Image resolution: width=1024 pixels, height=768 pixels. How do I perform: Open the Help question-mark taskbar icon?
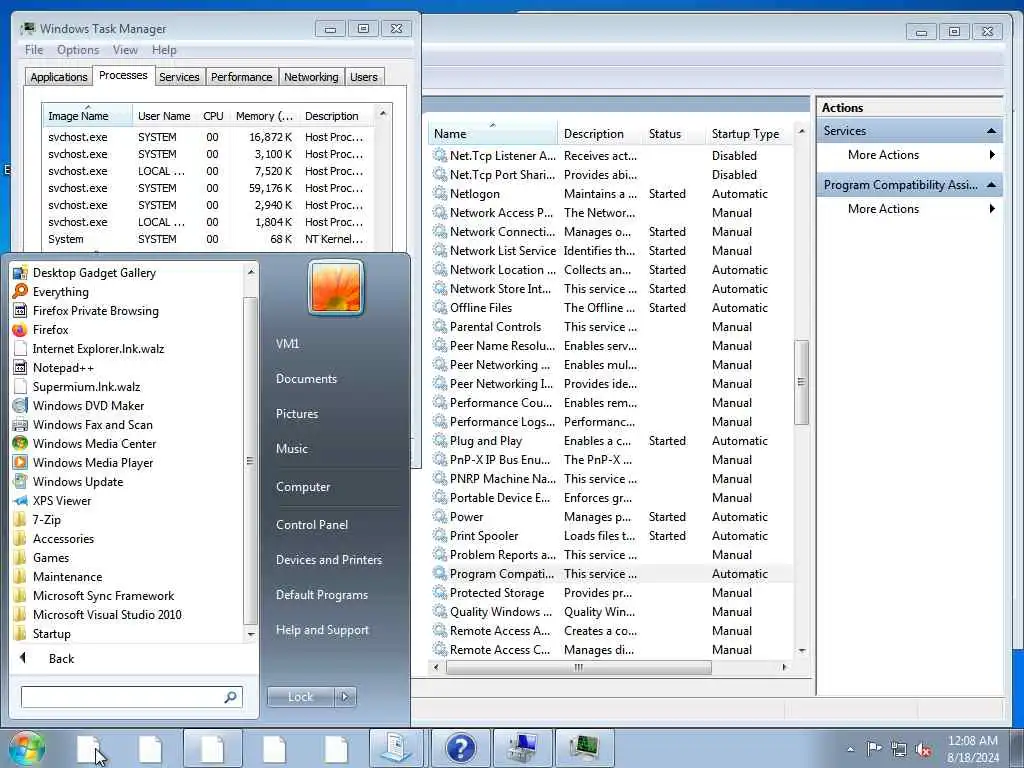460,748
